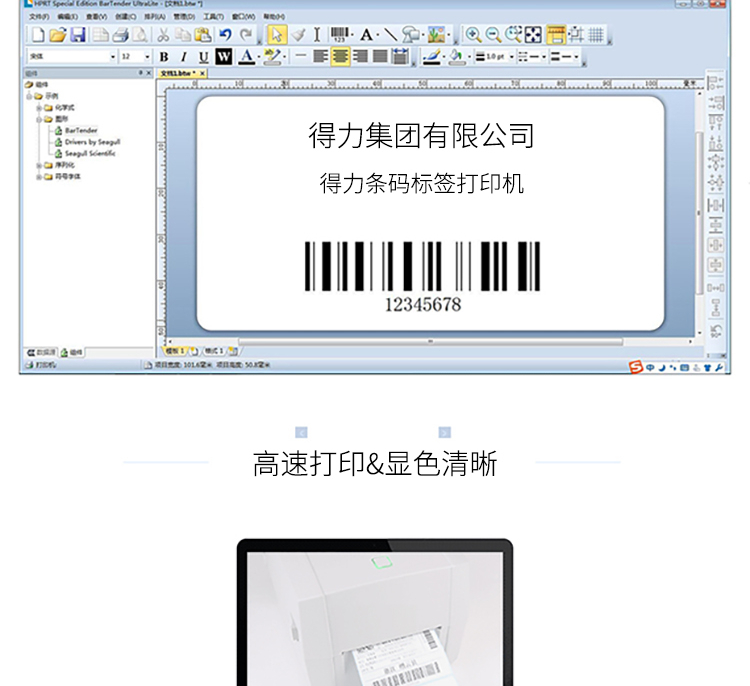Click the right carousel arrow below window
The image size is (750, 686).
coord(444,432)
